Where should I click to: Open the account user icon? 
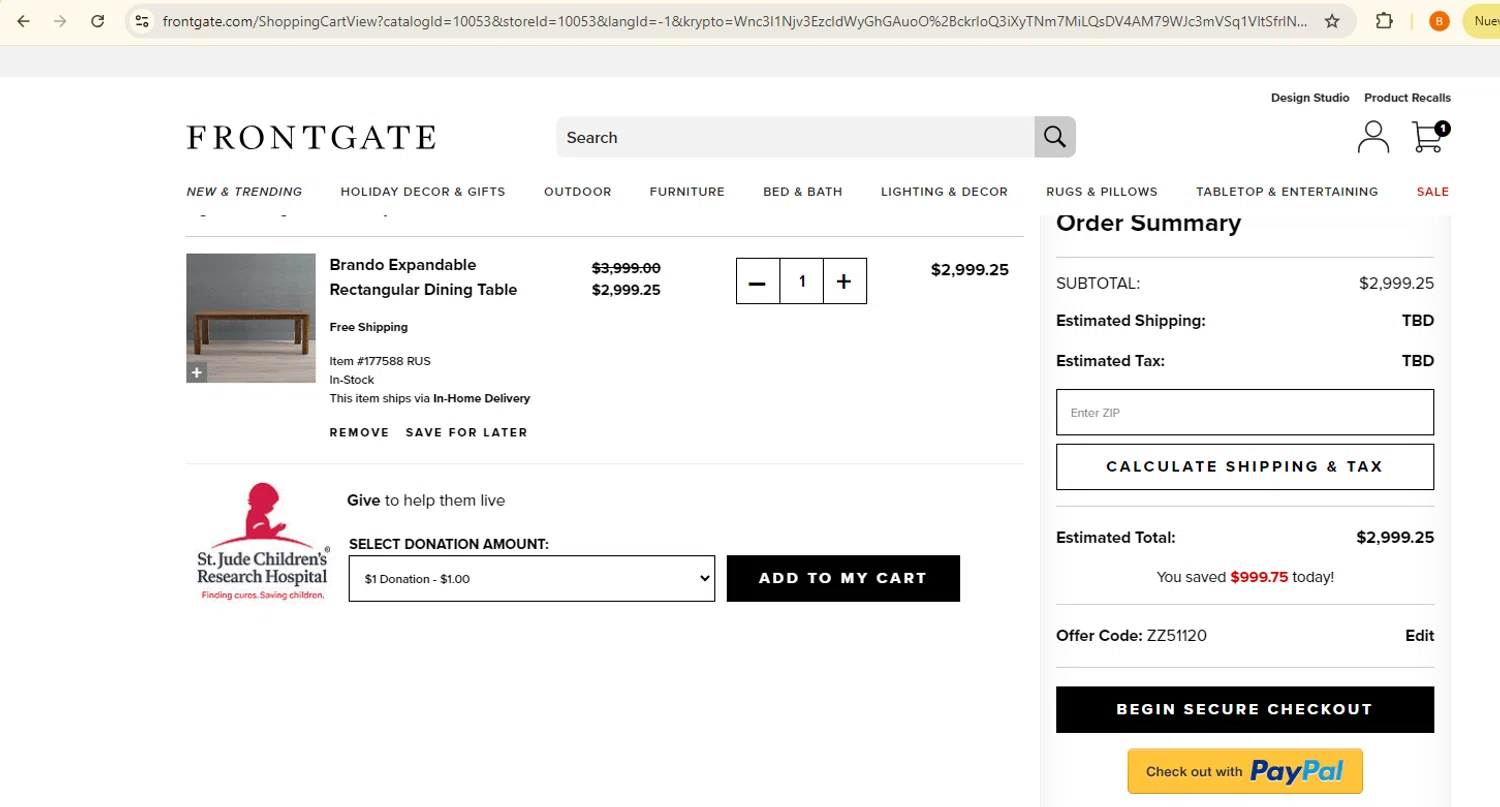pos(1373,137)
